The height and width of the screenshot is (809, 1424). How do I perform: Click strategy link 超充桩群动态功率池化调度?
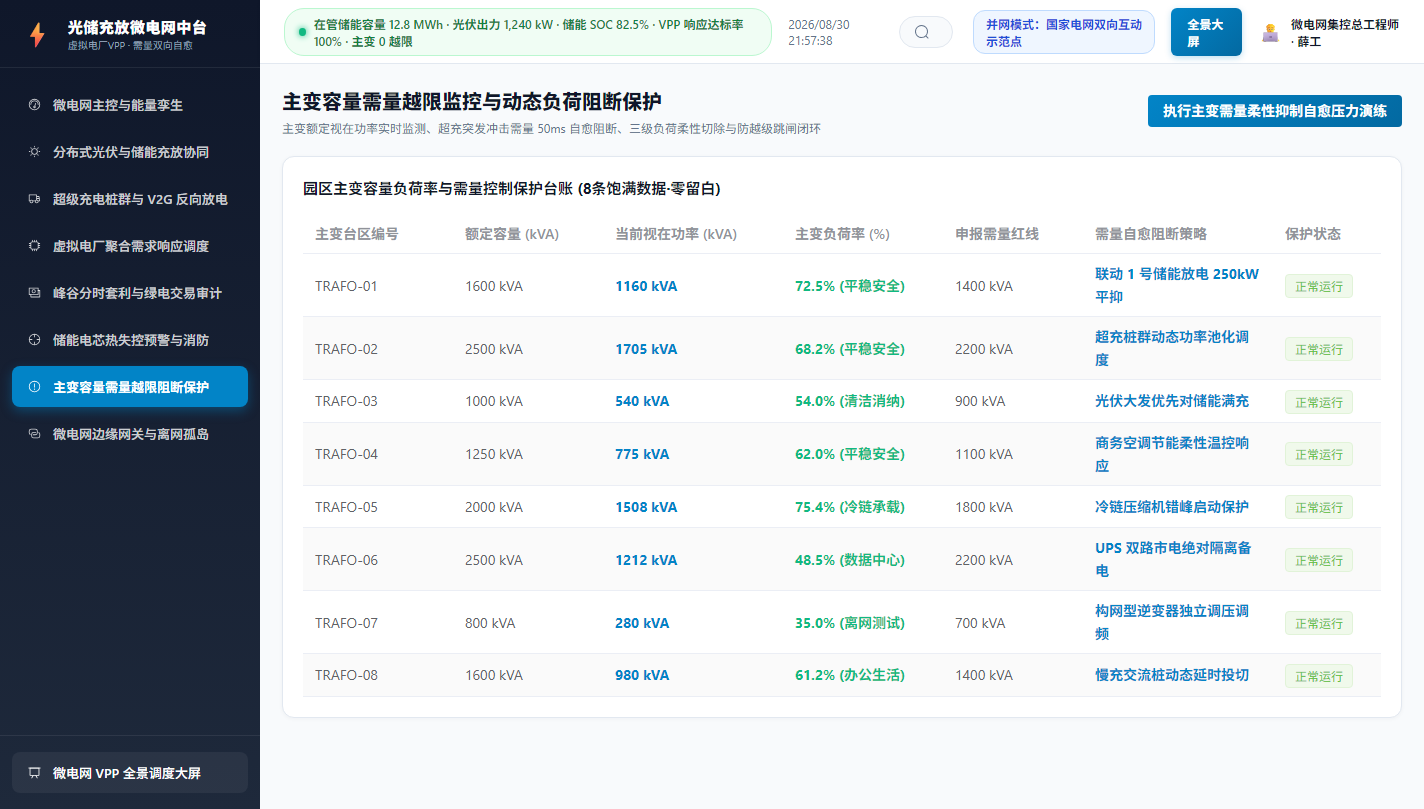click(1172, 348)
